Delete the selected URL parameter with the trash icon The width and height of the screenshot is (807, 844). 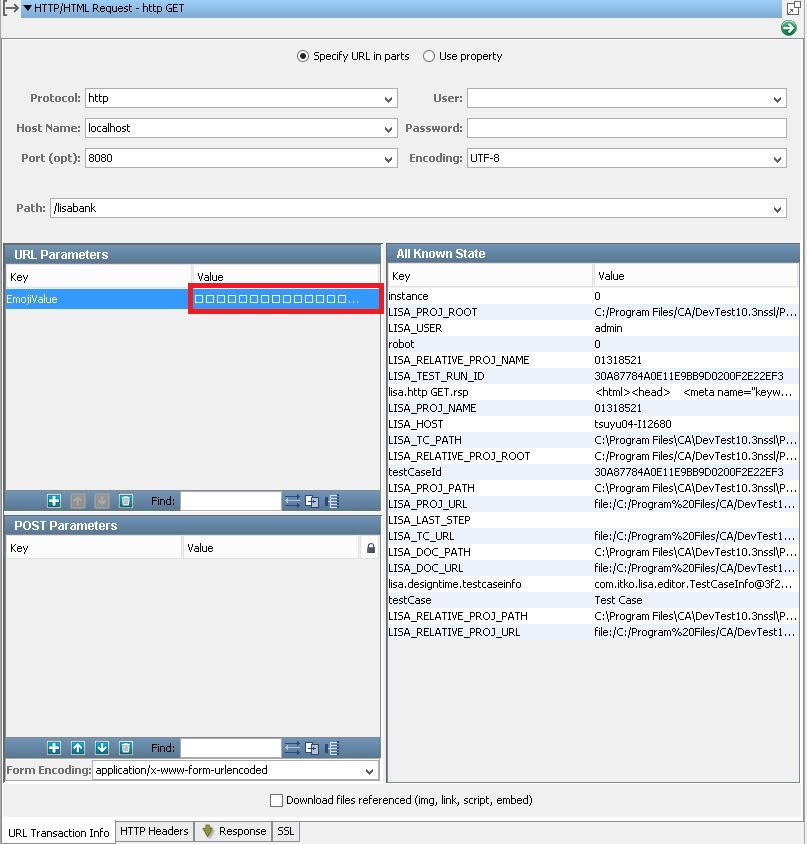click(x=126, y=501)
